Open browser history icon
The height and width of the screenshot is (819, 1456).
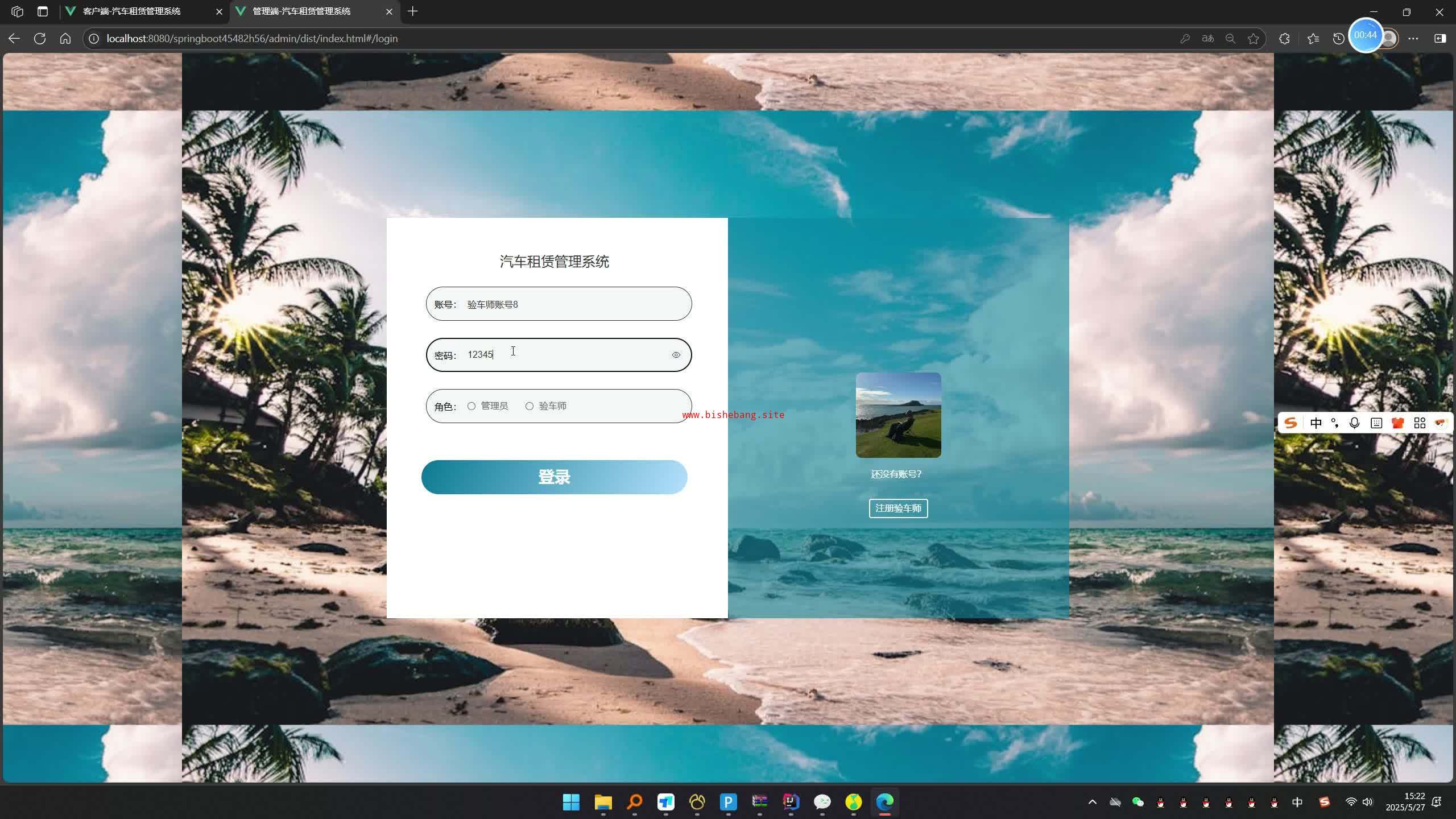point(1339,39)
